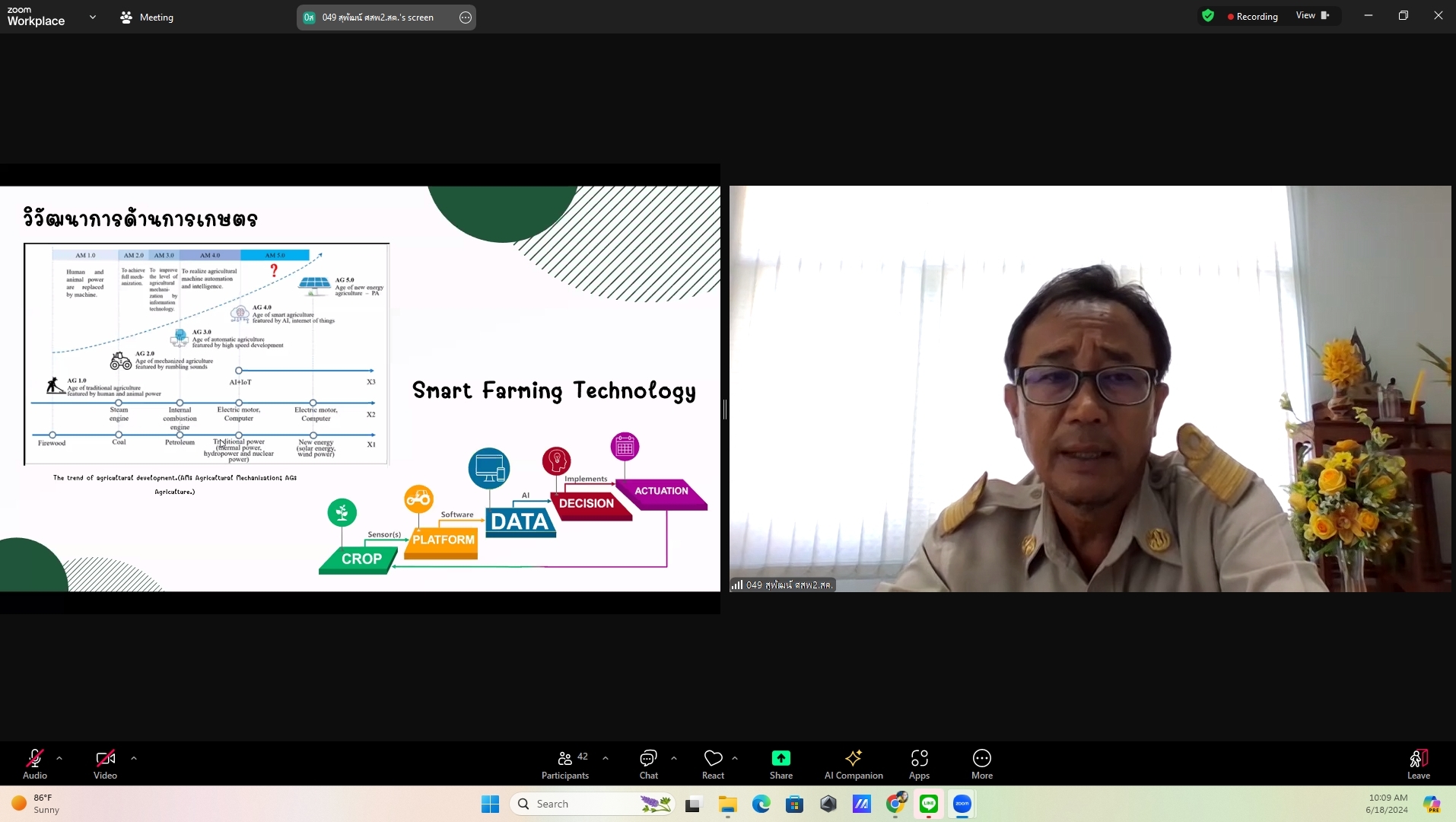Open the View layout menu
The width and height of the screenshot is (1456, 822).
click(1312, 16)
